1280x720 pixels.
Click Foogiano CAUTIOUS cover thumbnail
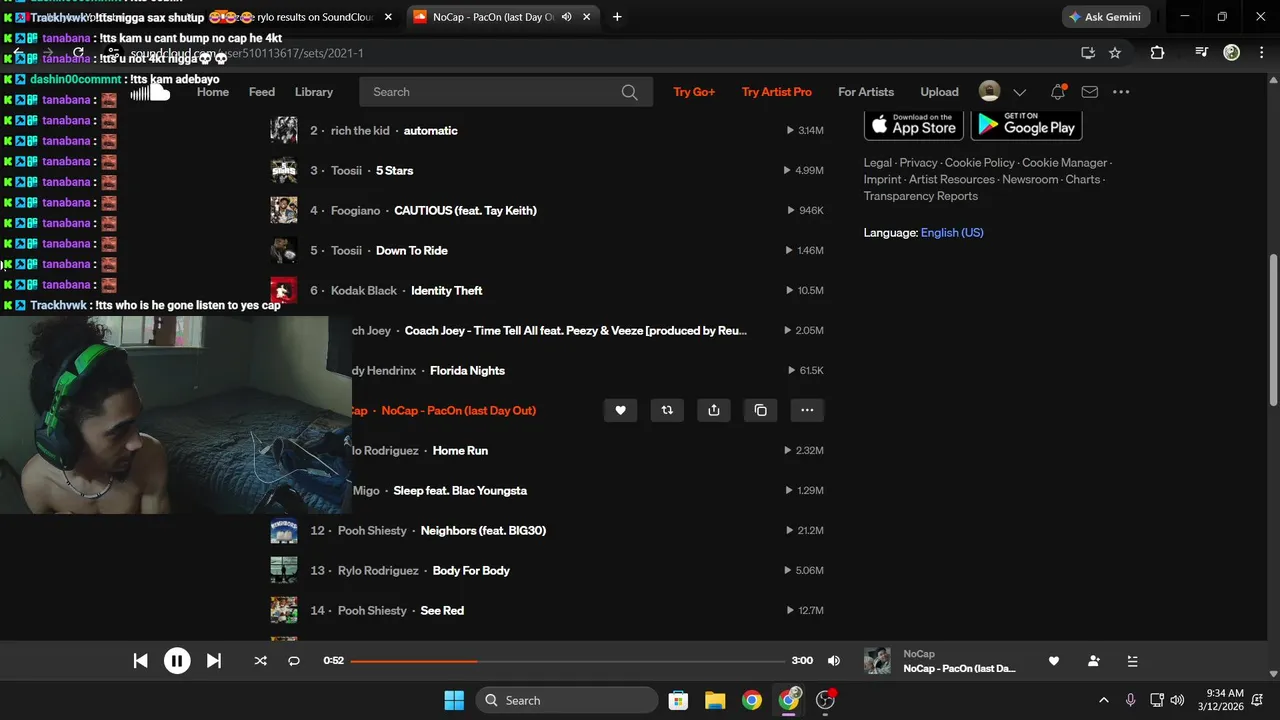pos(284,210)
